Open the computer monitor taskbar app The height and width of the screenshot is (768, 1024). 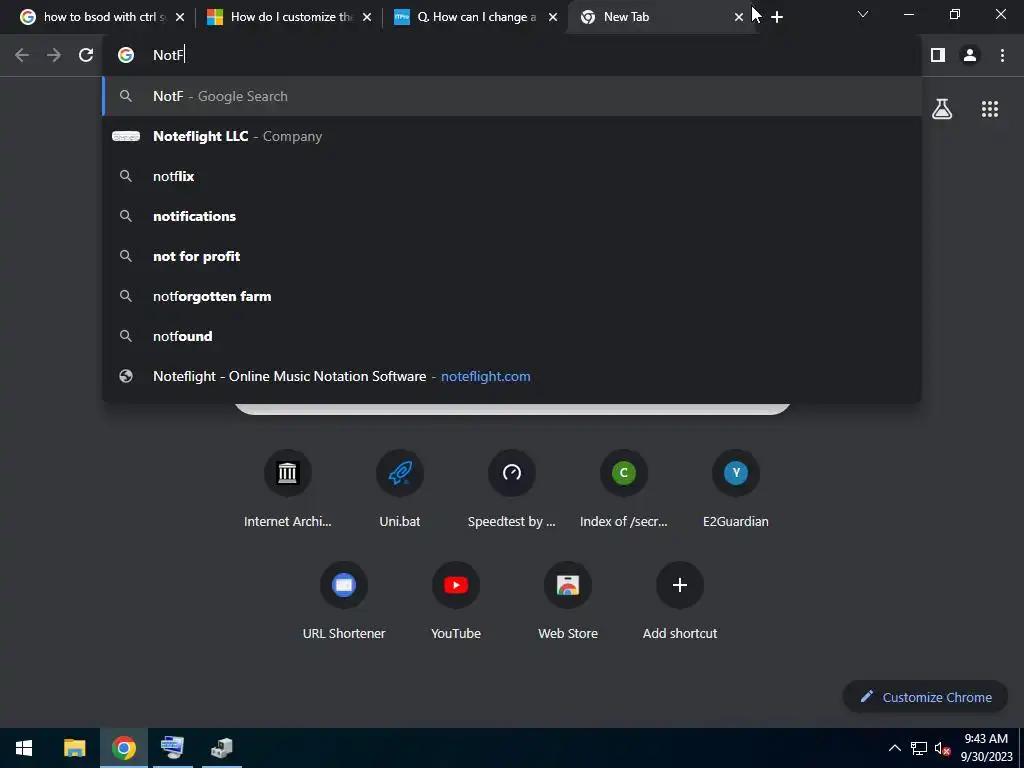pos(172,748)
